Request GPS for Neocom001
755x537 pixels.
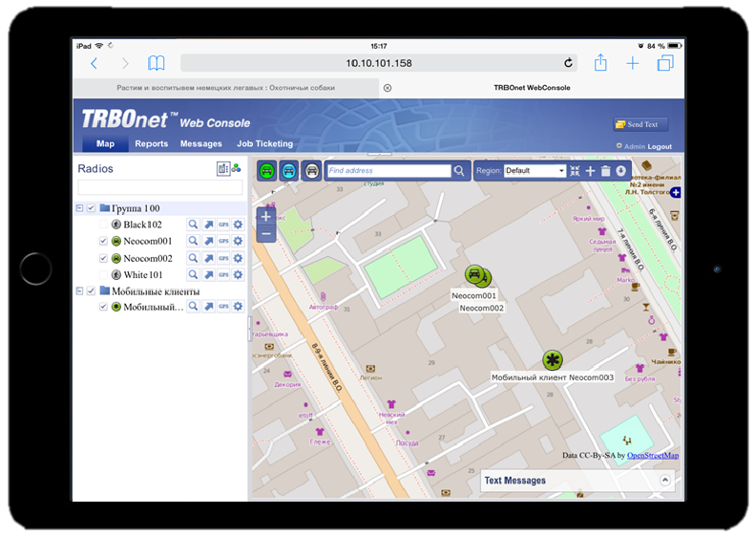tap(223, 241)
